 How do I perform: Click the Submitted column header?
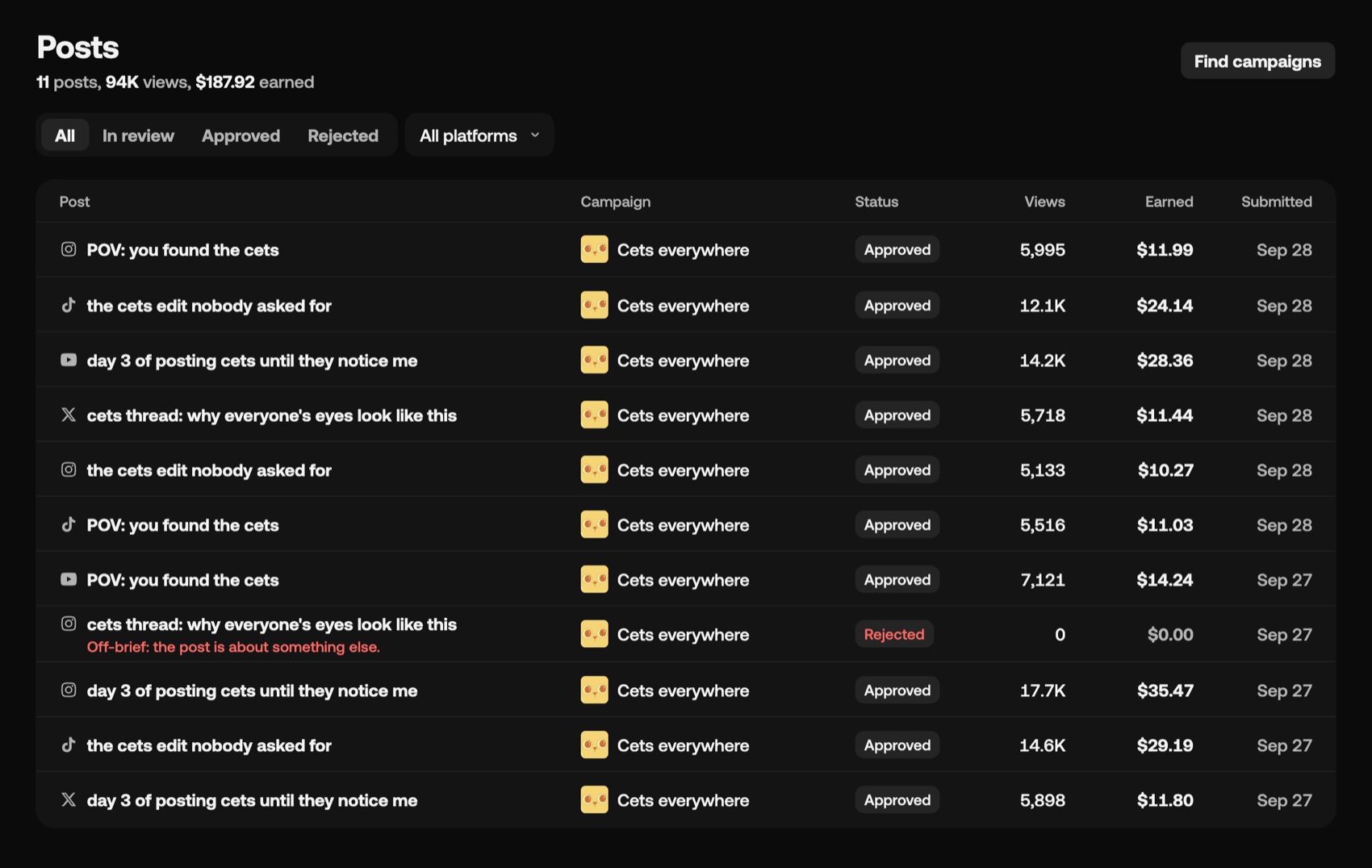click(x=1276, y=202)
